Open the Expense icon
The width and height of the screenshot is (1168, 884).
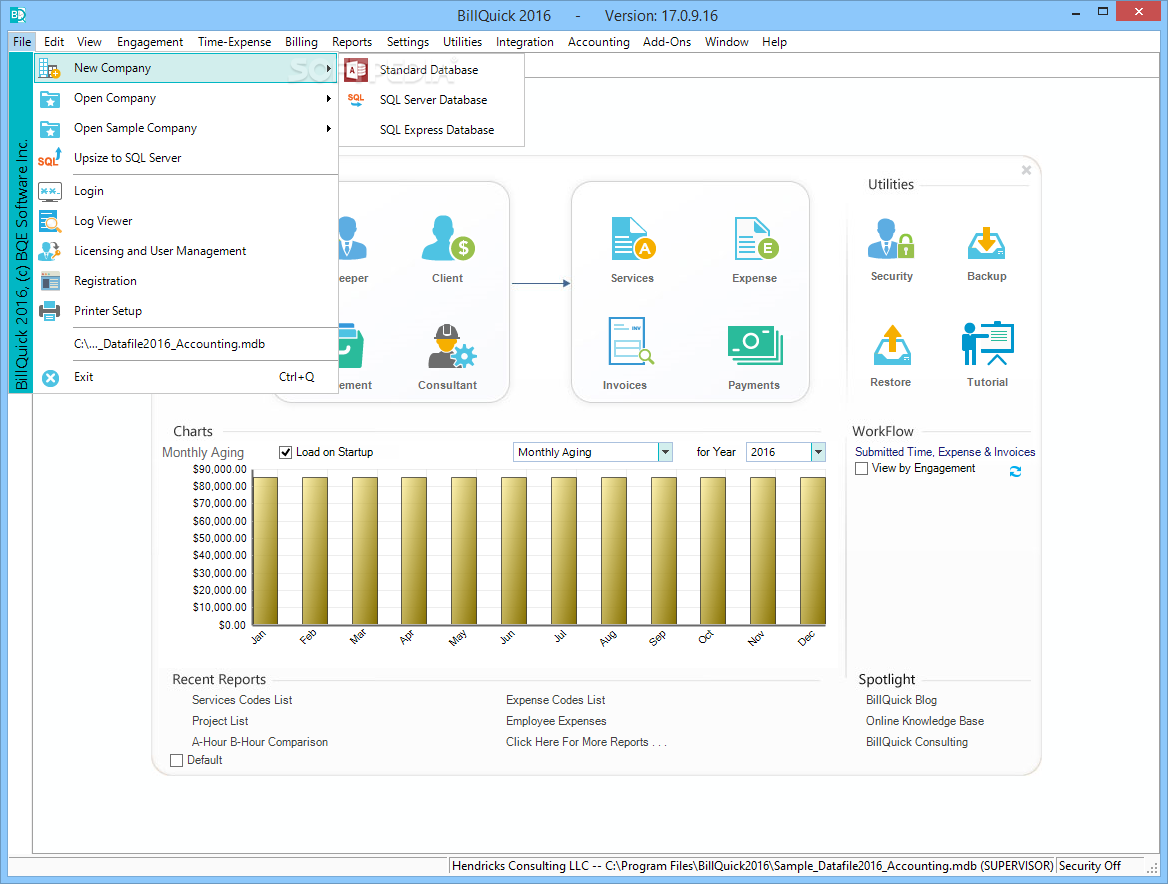click(755, 238)
